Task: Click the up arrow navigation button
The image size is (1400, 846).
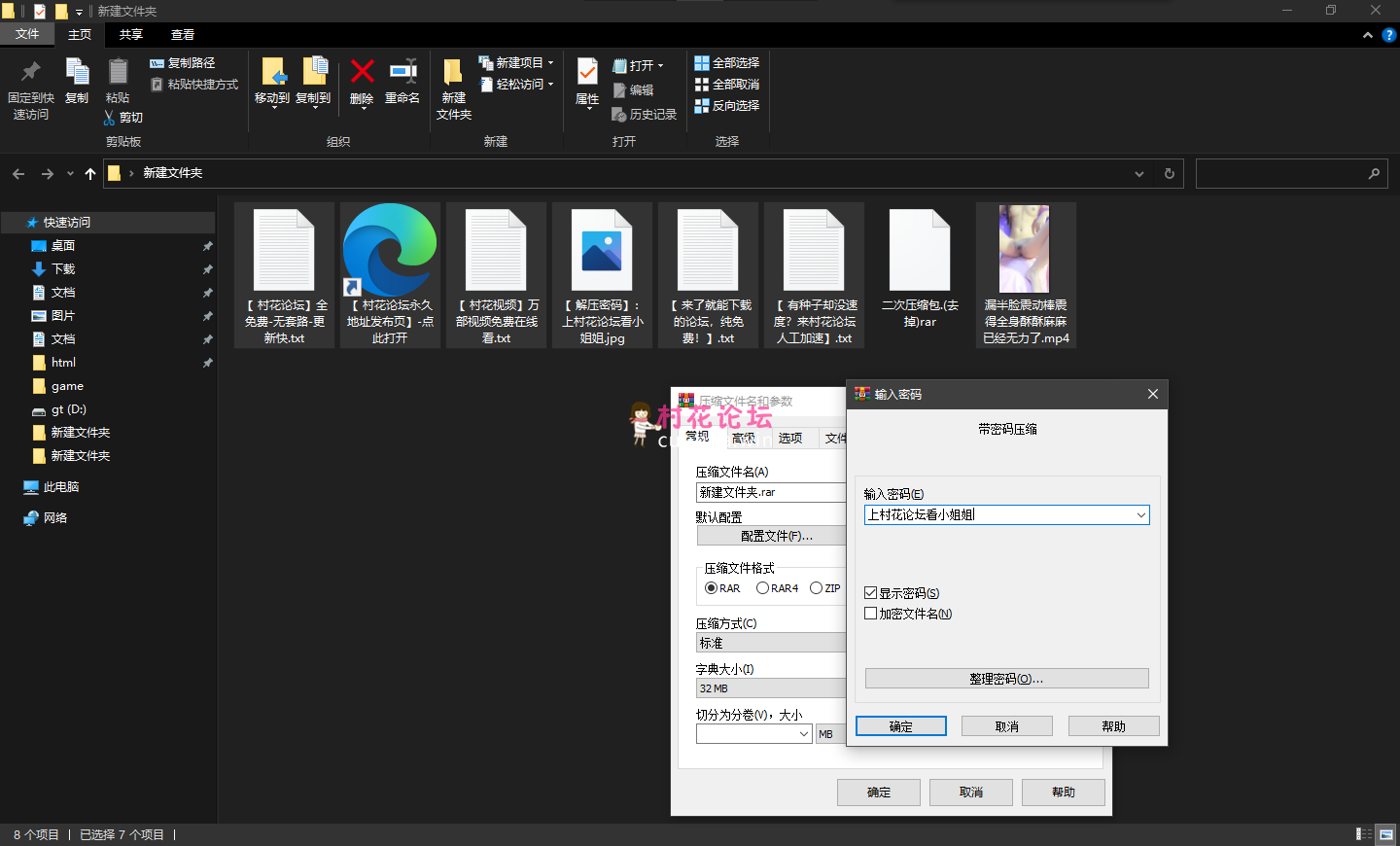Action: 90,174
